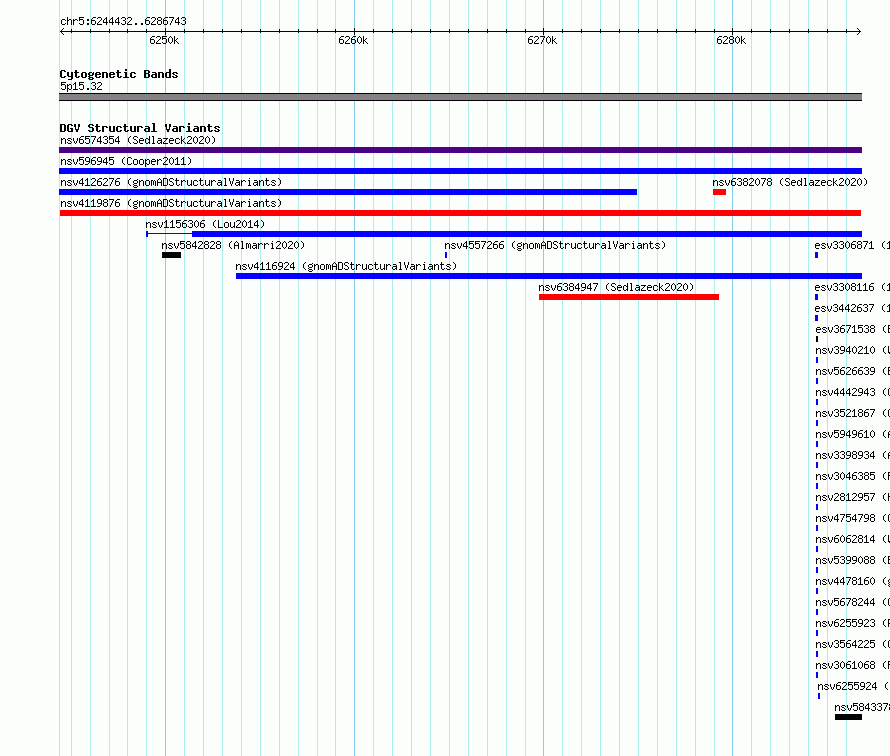Click the nsv4116924 (gnomADStructuralVariants) label
Image resolution: width=890 pixels, height=756 pixels.
346,266
